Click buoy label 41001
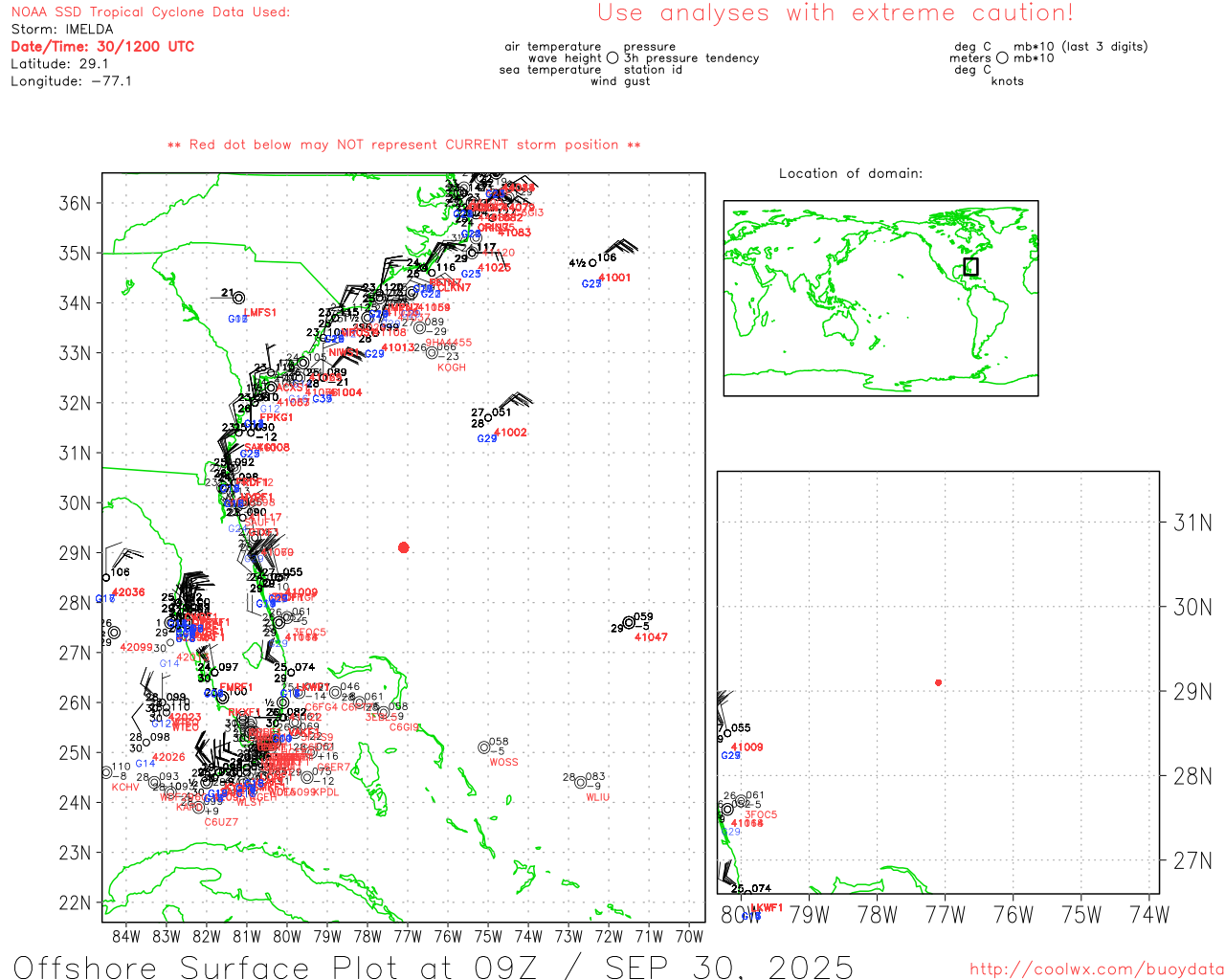The height and width of the screenshot is (980, 1225). click(614, 278)
